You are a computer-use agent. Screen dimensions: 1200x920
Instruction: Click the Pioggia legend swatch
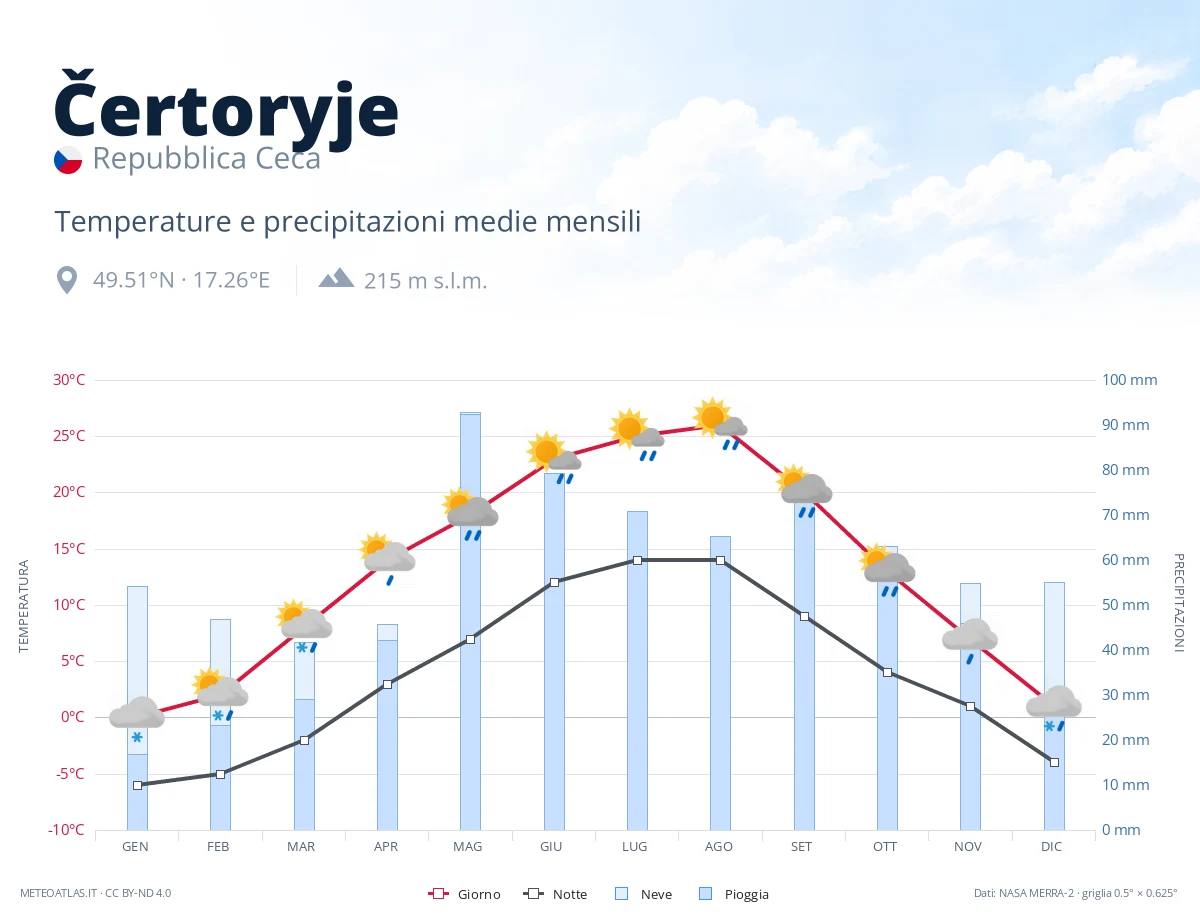707,894
